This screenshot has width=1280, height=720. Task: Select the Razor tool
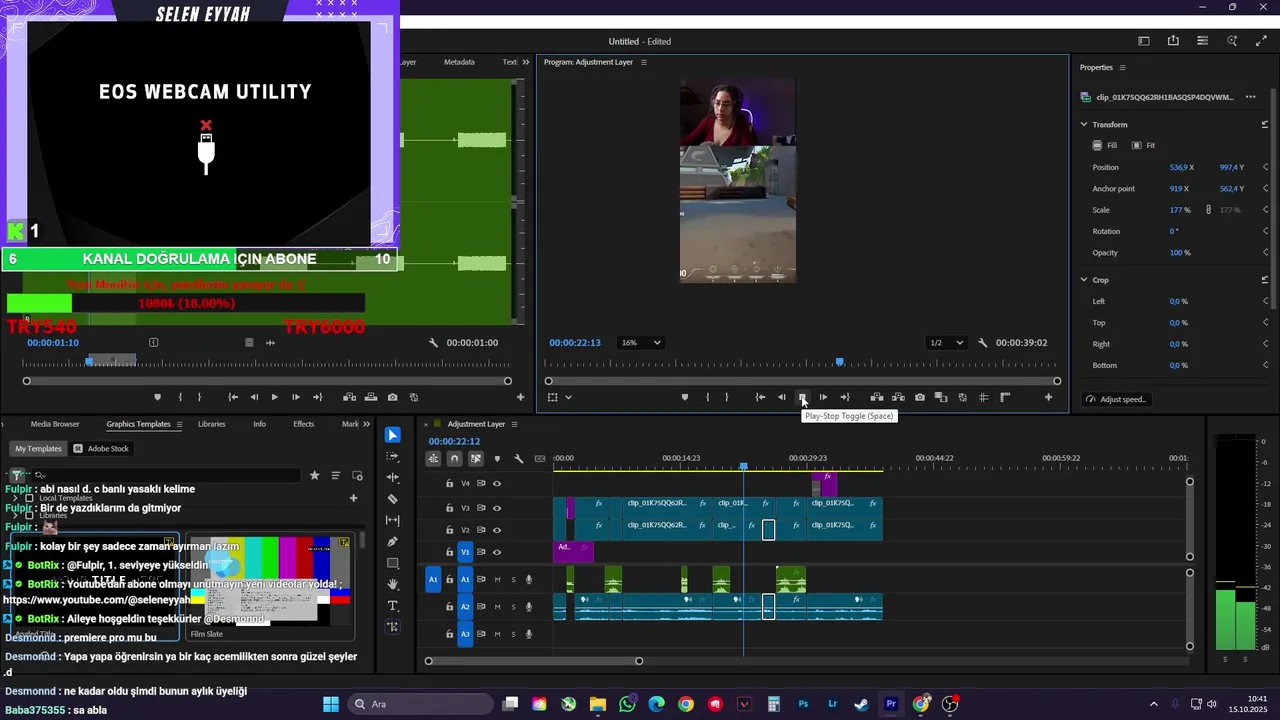[x=393, y=499]
